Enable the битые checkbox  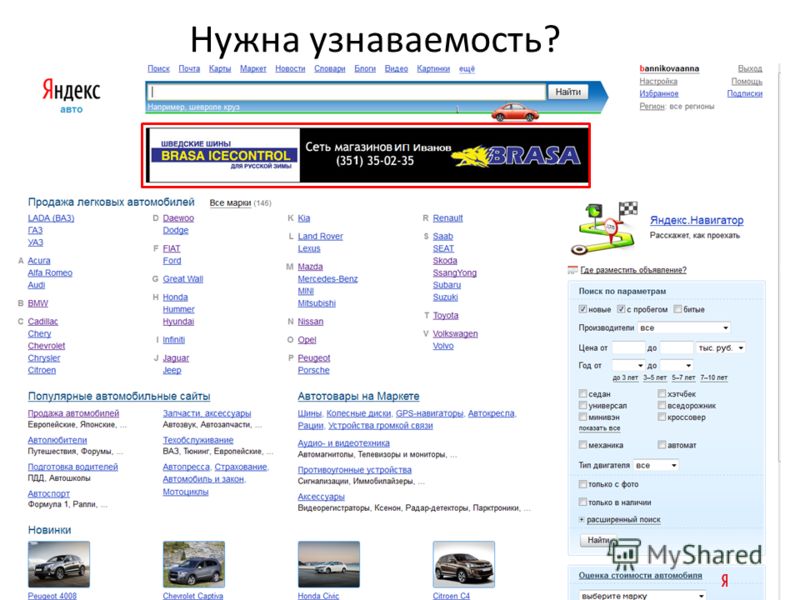coord(678,309)
